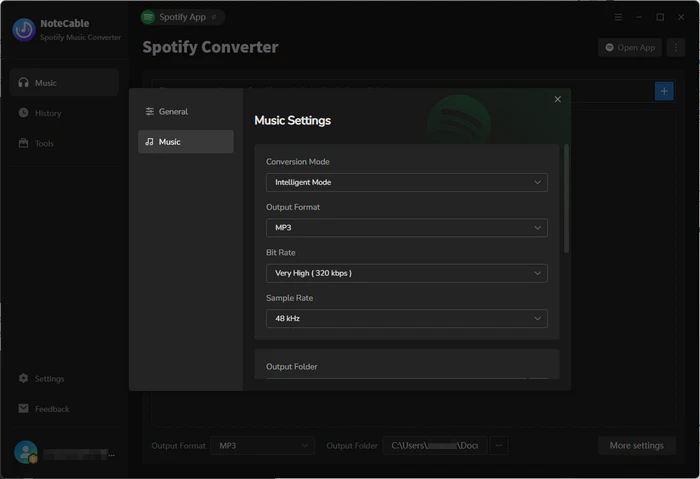Click the Conversion Mode chevron arrow
The width and height of the screenshot is (700, 479).
click(x=538, y=182)
